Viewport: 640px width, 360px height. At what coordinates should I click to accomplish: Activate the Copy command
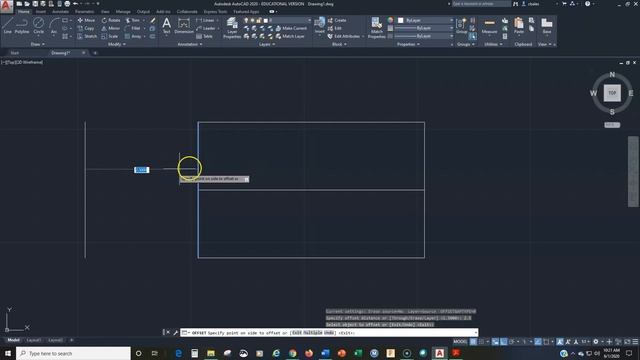pyautogui.click(x=86, y=28)
